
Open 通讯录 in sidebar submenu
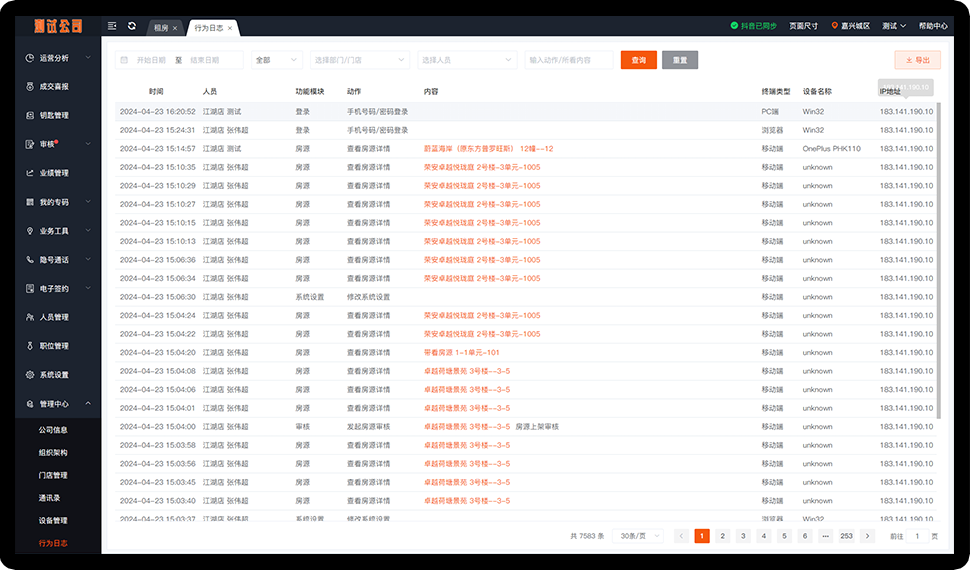pyautogui.click(x=49, y=498)
